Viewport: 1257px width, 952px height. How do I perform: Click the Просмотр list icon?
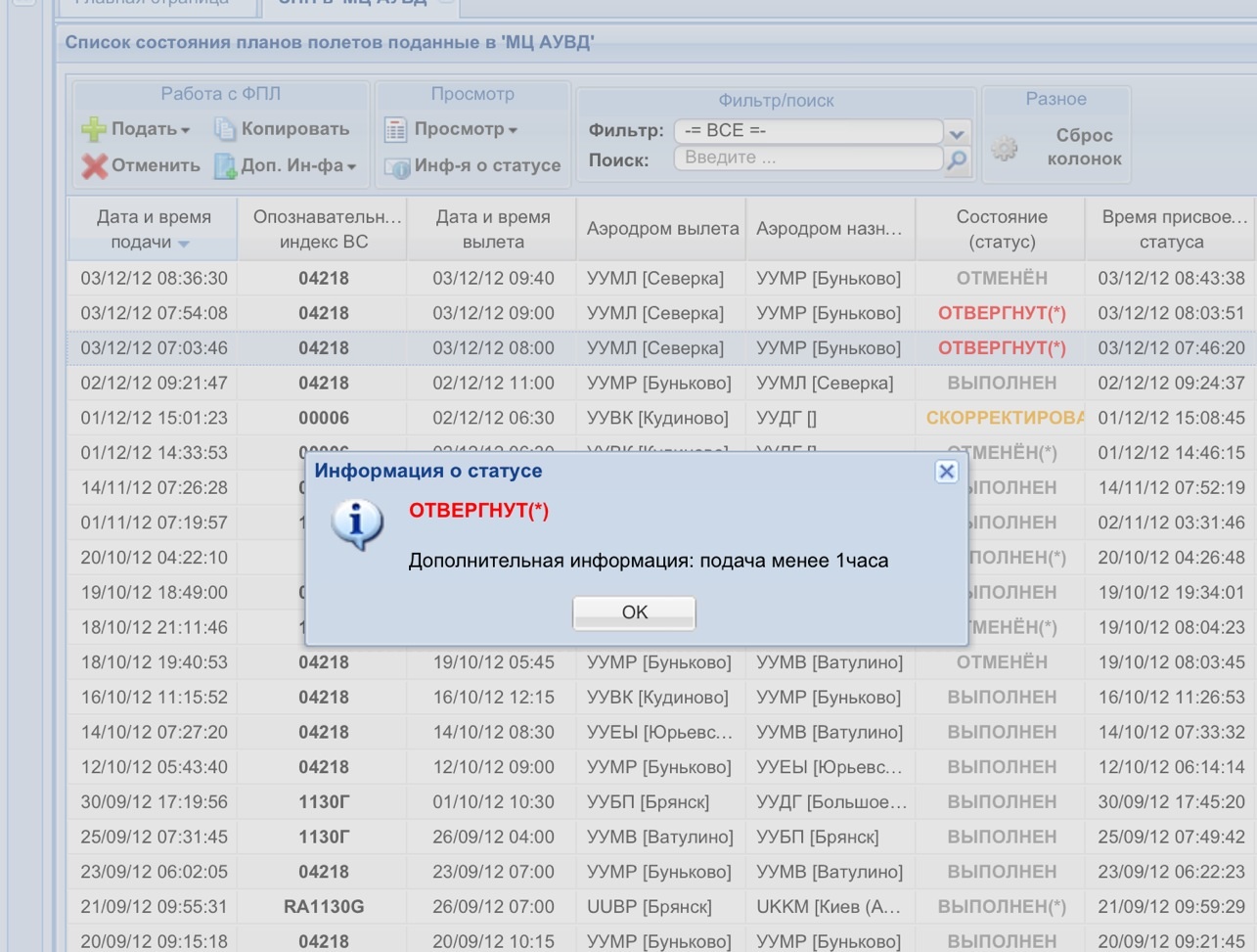tap(395, 129)
